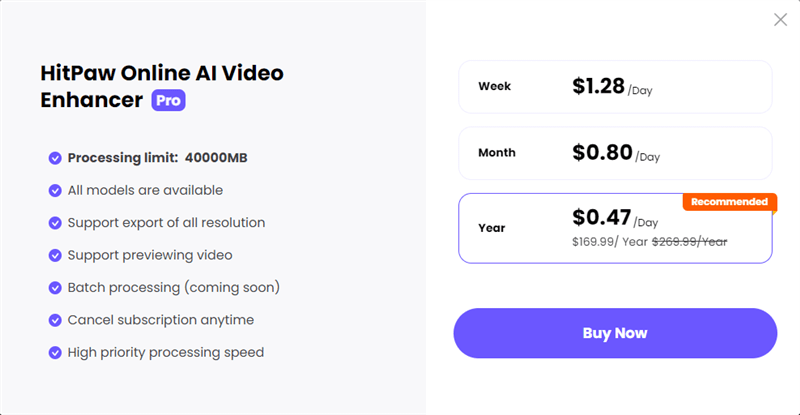Click the Buy Now button
The height and width of the screenshot is (415, 800).
click(x=615, y=333)
